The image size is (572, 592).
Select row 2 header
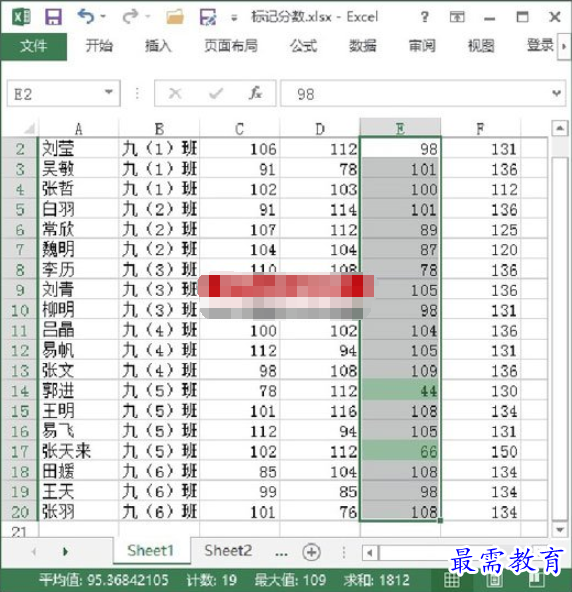(20, 148)
